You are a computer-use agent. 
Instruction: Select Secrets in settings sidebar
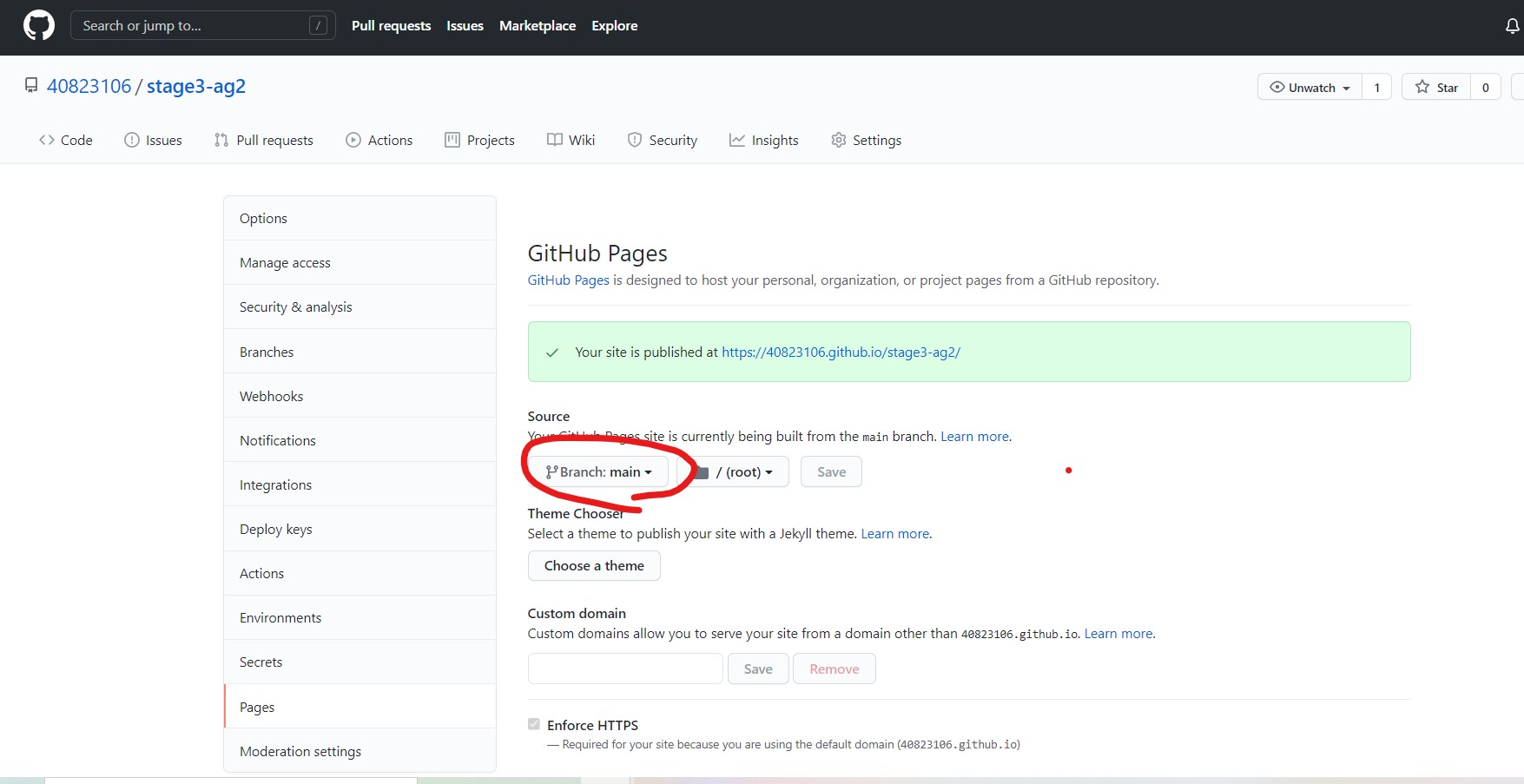point(360,662)
